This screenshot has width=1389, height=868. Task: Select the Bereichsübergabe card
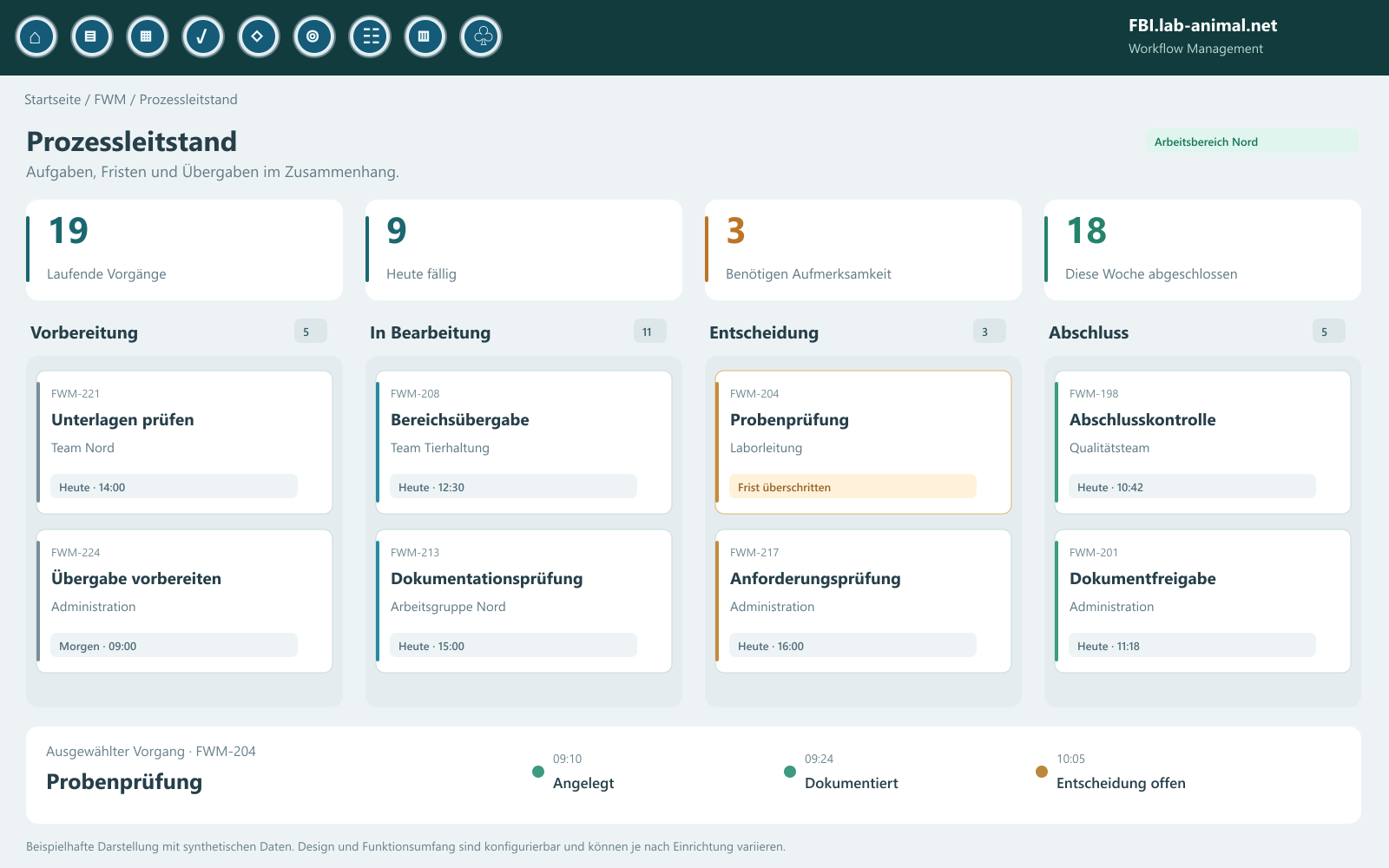tap(523, 443)
